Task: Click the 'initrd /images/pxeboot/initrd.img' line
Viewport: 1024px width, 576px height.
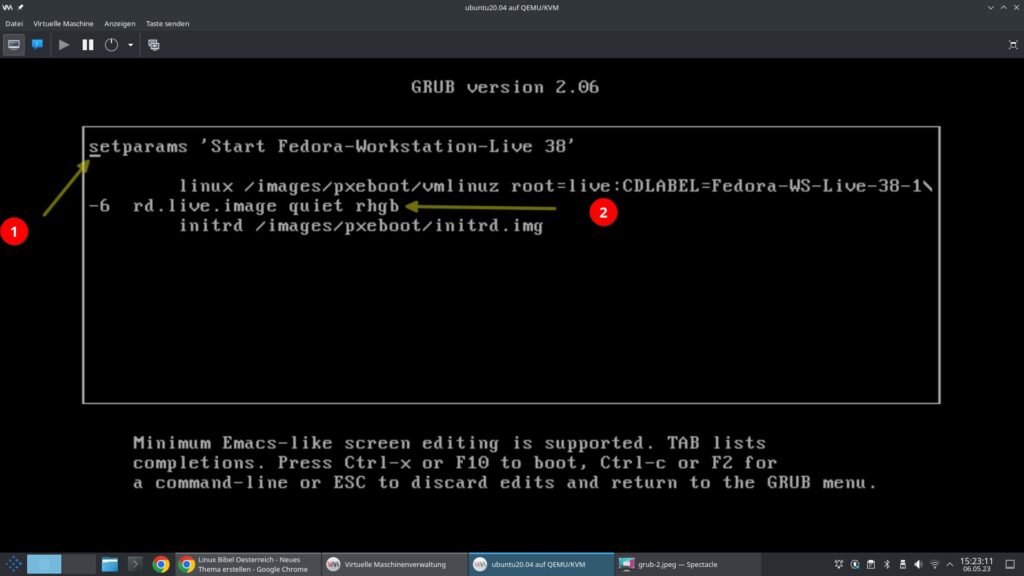Action: [x=361, y=226]
